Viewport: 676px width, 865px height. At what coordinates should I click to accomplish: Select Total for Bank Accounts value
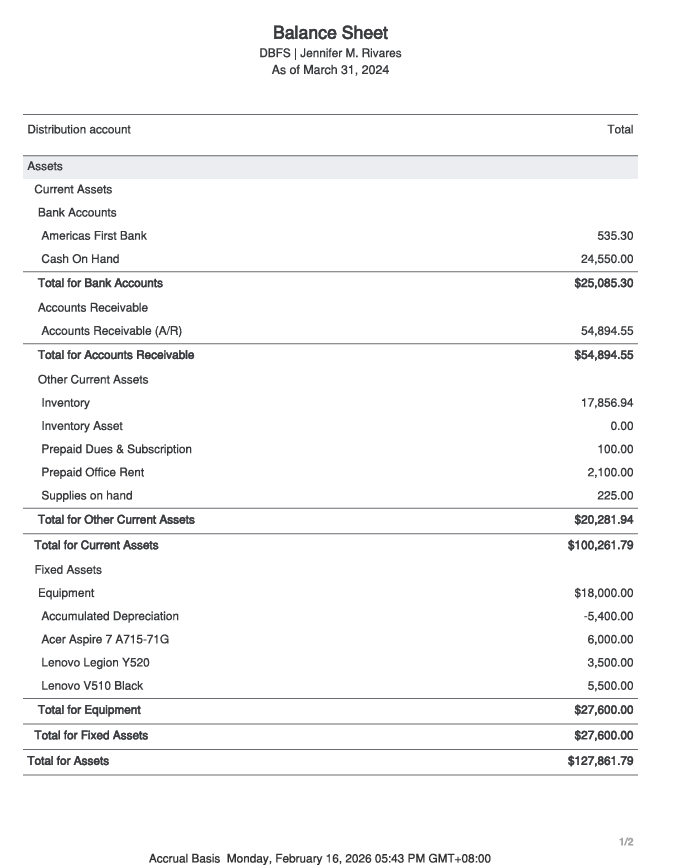coord(604,283)
